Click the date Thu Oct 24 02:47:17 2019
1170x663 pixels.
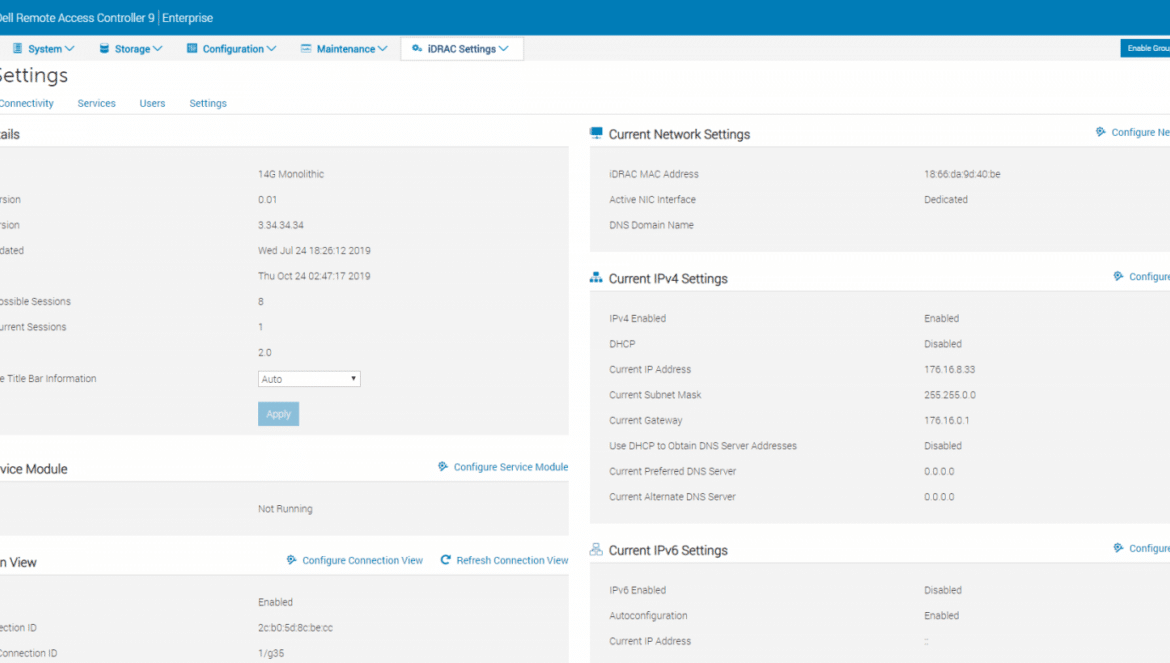click(314, 276)
